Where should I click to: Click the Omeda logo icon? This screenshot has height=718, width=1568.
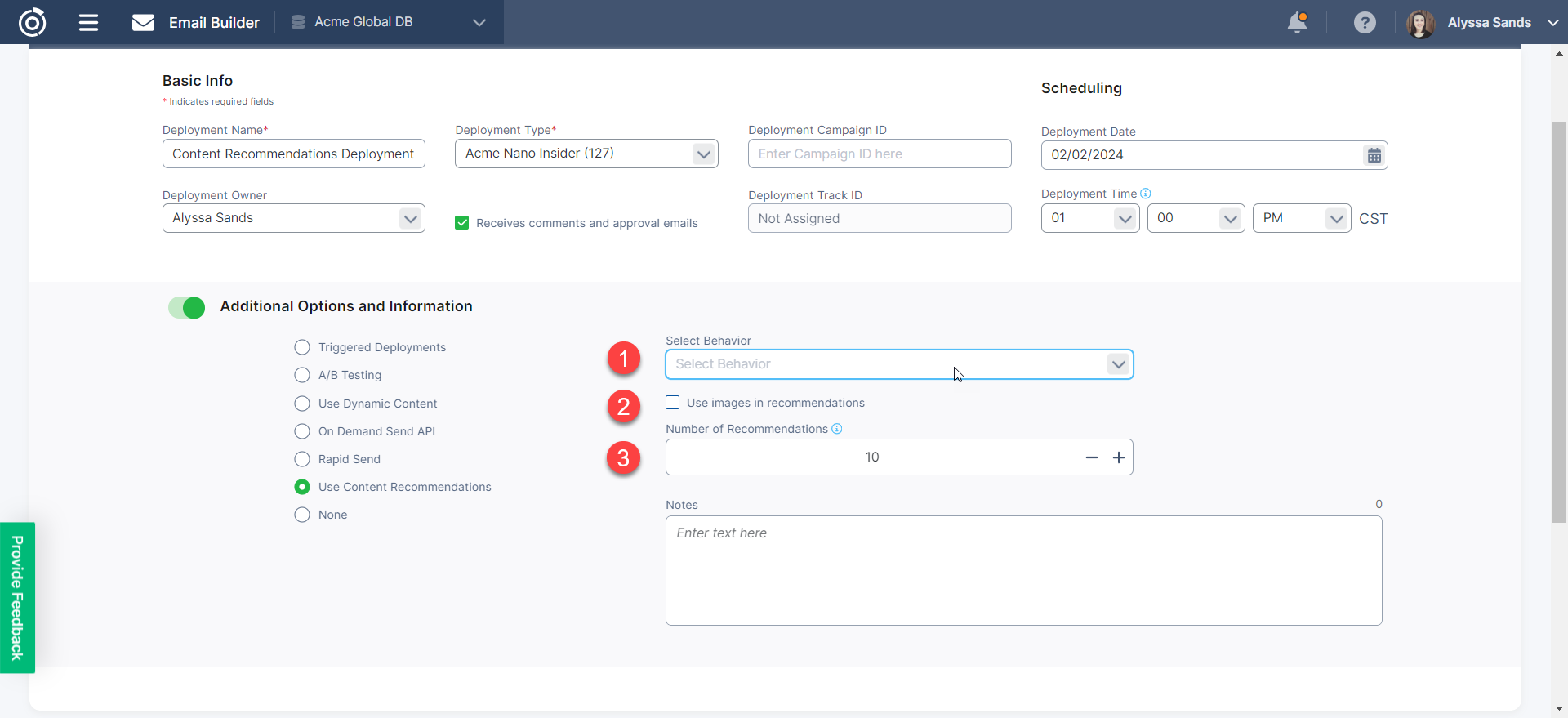point(32,22)
